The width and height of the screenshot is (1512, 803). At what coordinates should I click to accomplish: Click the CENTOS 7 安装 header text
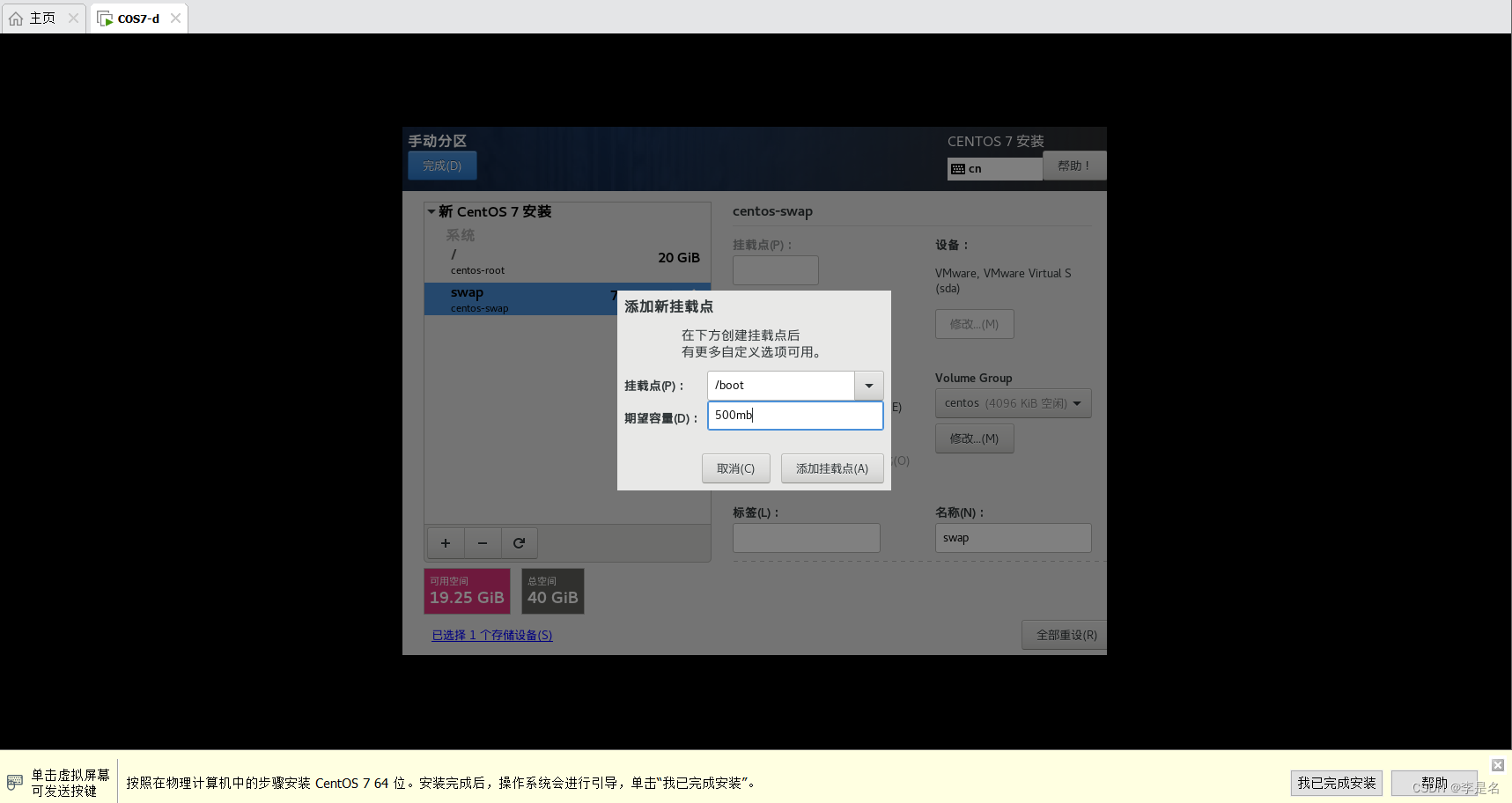995,141
